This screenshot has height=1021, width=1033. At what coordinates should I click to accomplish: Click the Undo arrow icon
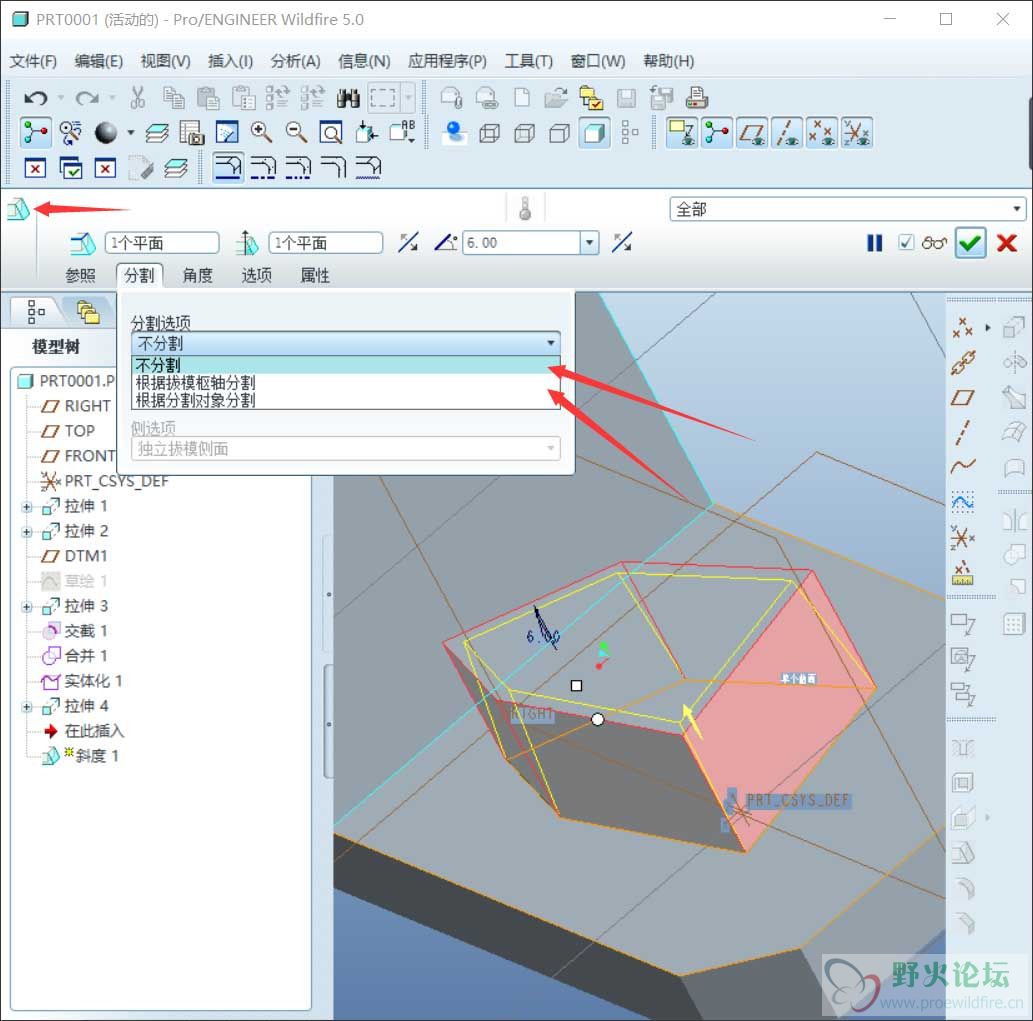(x=36, y=98)
